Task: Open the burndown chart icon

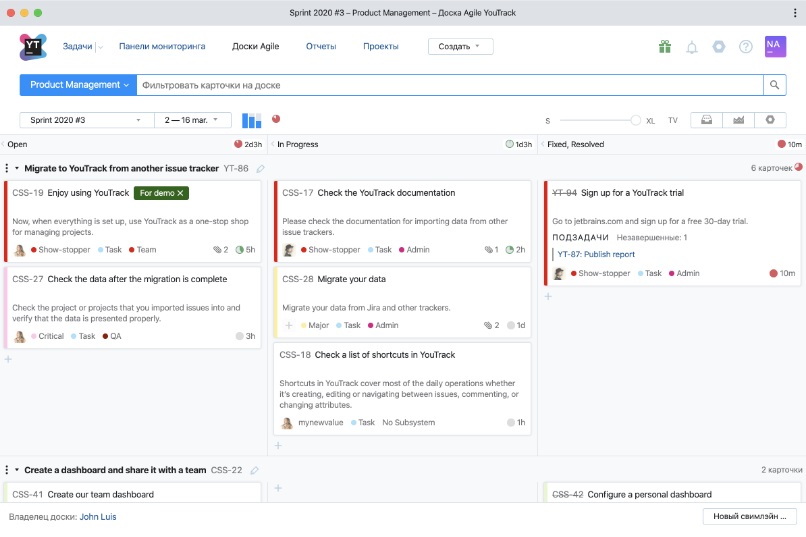Action: click(x=738, y=120)
